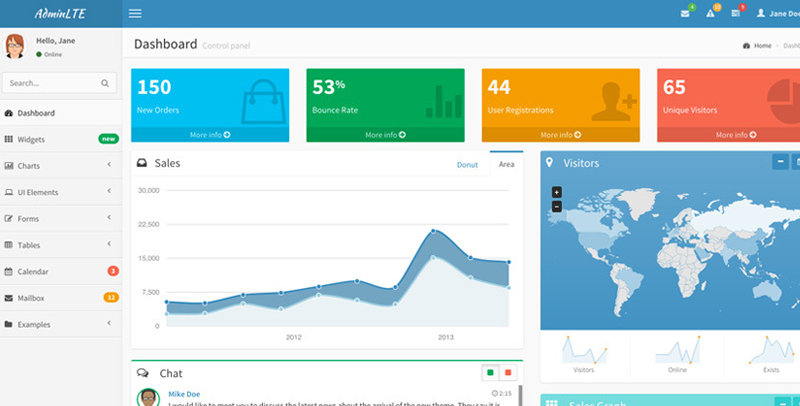Click Jane's avatar in the sidebar
Viewport: 800px width, 406px height.
pos(15,46)
